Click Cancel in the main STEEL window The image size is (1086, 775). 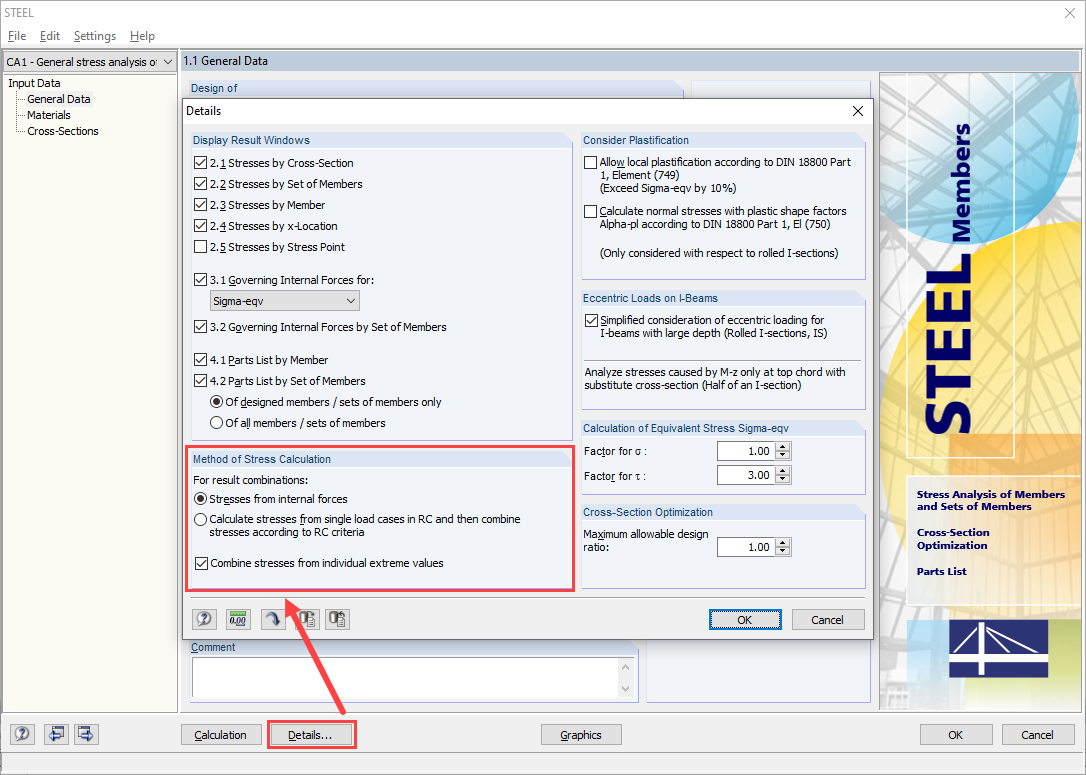1038,735
